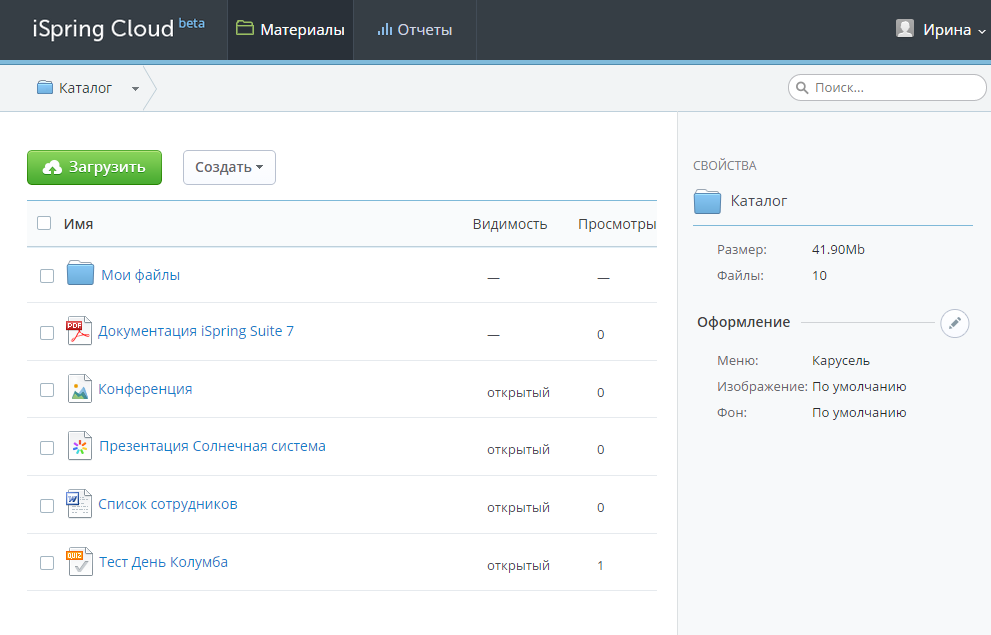
Task: Click the Мои файлы folder icon
Action: [x=80, y=273]
